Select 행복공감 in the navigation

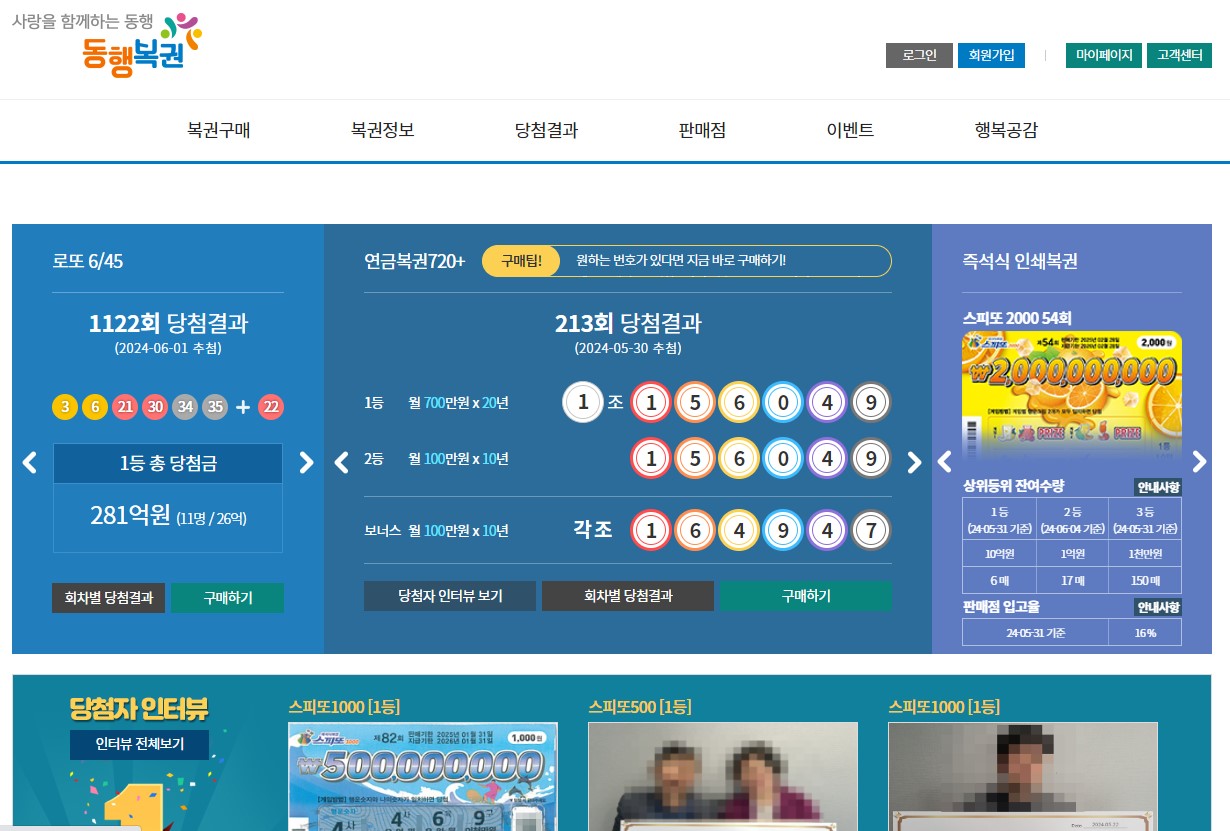pyautogui.click(x=1005, y=130)
